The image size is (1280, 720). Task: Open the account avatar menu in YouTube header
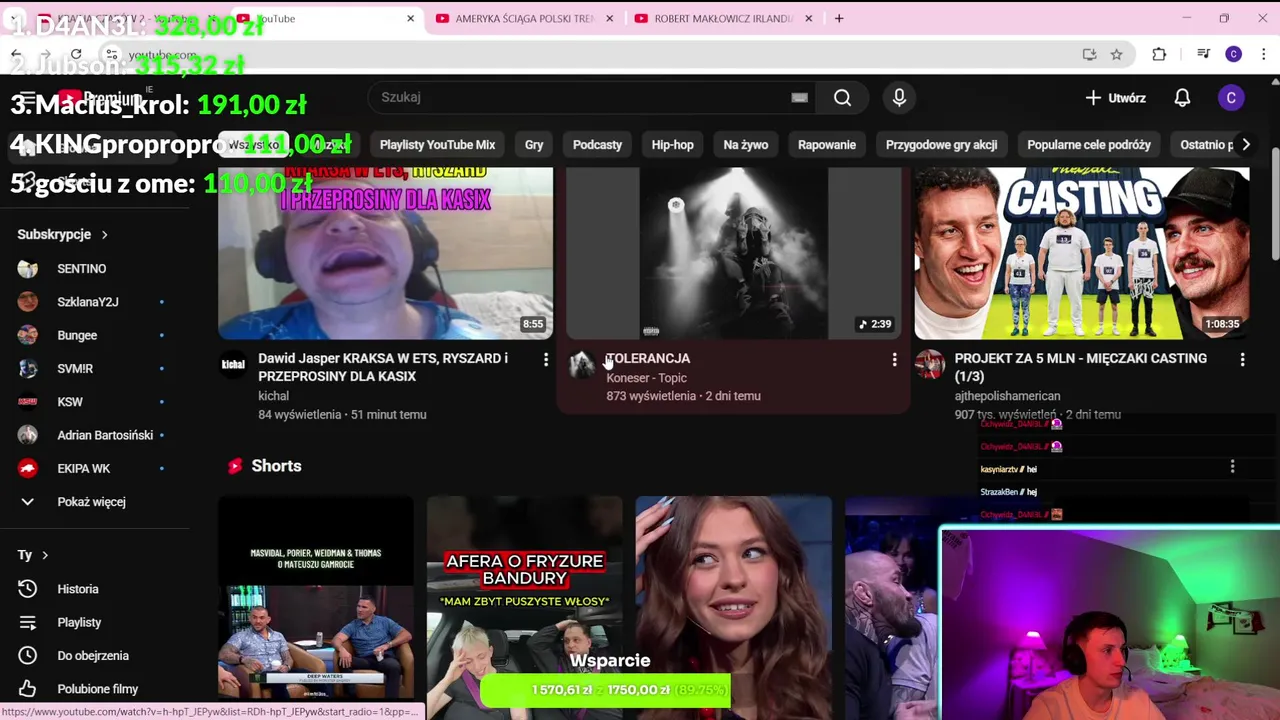click(1231, 97)
